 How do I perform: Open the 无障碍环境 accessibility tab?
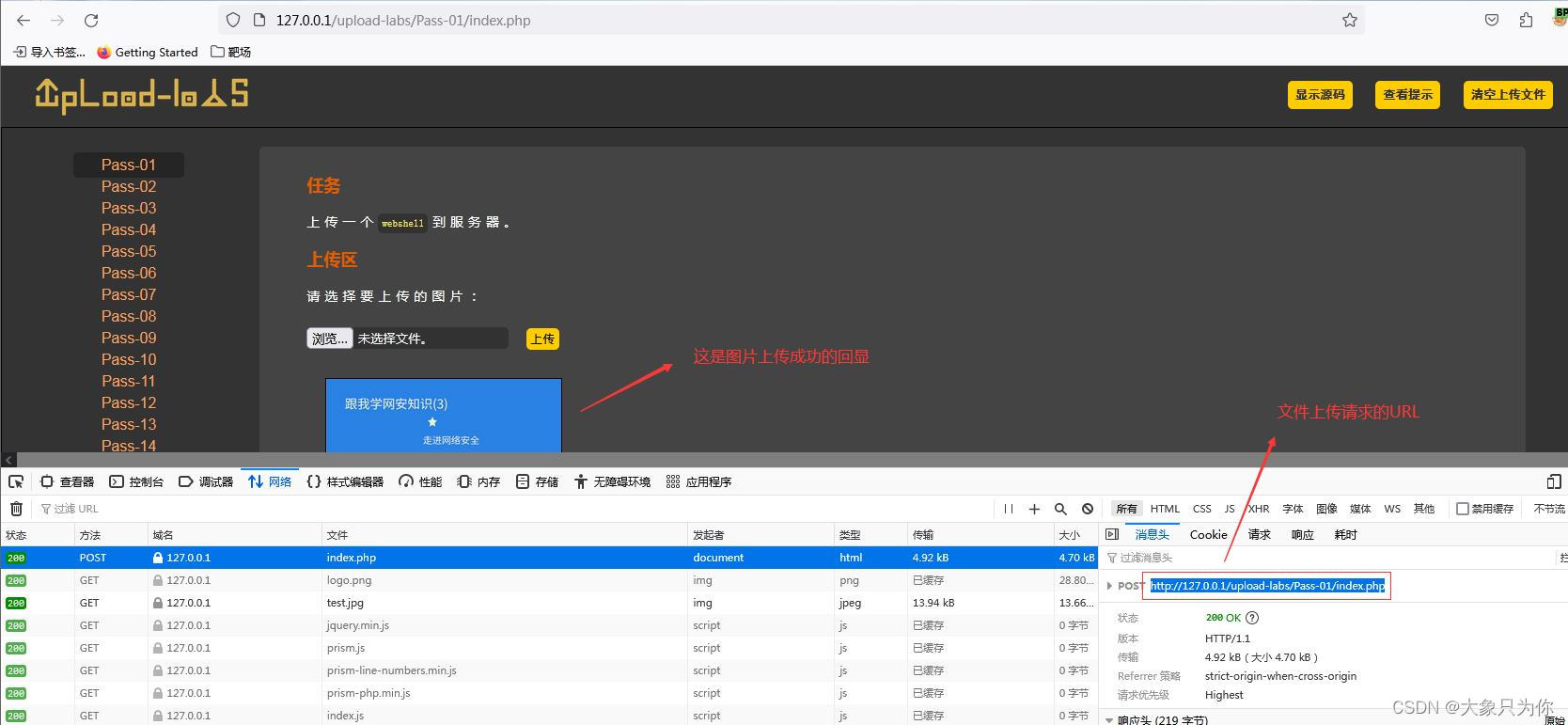point(612,481)
